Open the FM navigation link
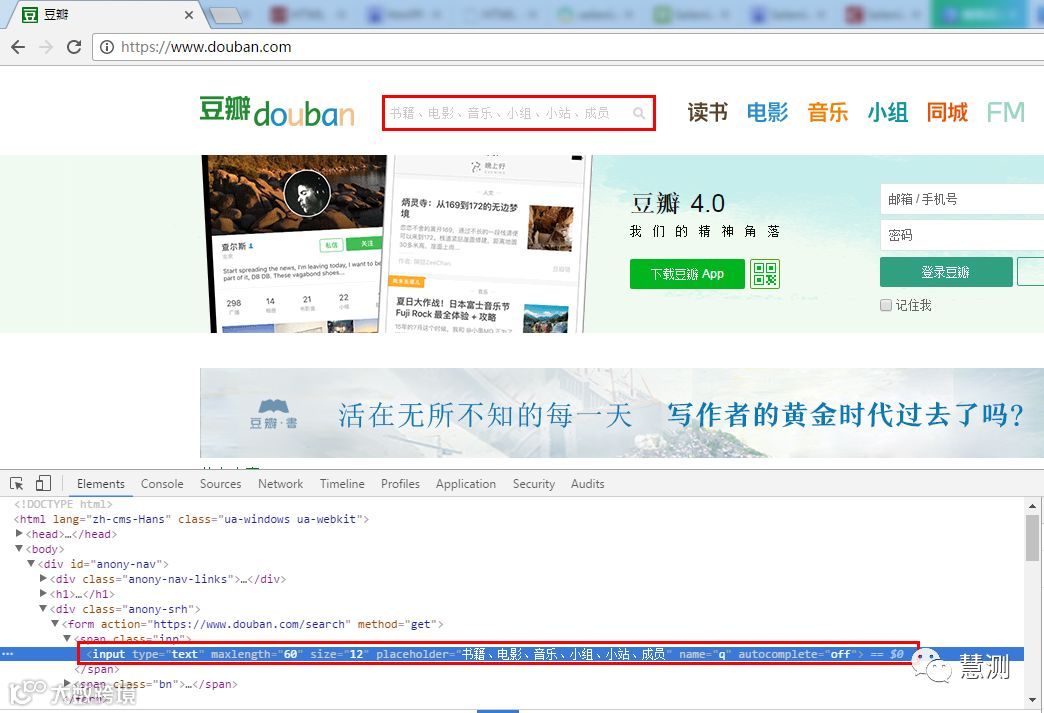This screenshot has width=1044, height=713. 1005,112
